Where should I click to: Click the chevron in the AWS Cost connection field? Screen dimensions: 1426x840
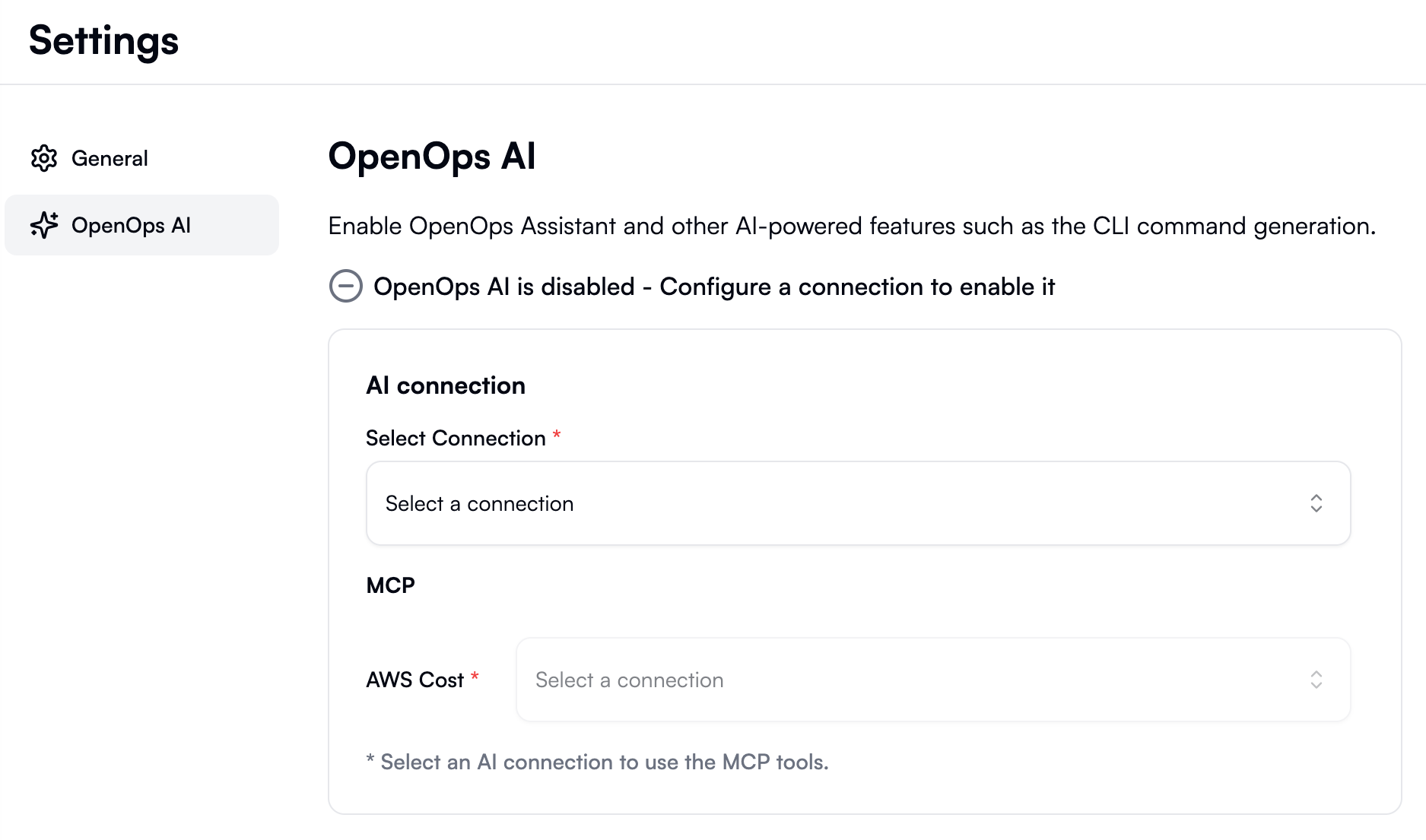[1317, 680]
